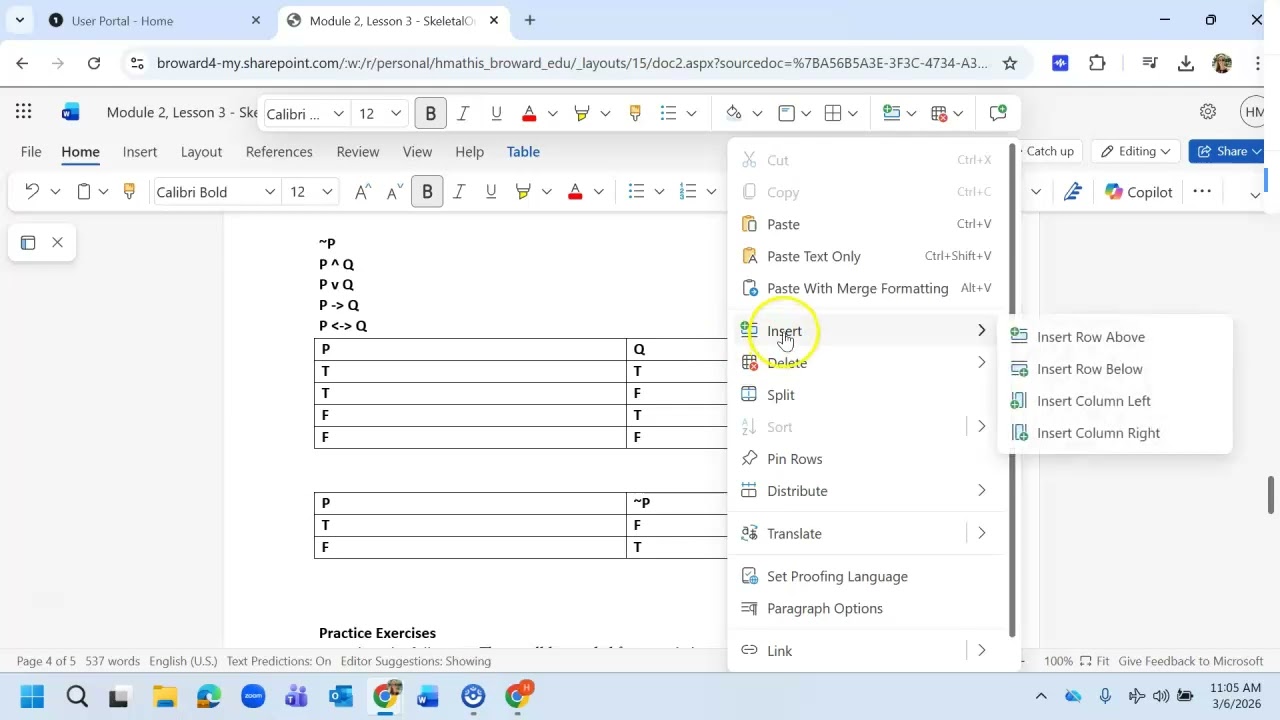
Task: Switch to the Layout ribbon tab
Action: pyautogui.click(x=201, y=152)
